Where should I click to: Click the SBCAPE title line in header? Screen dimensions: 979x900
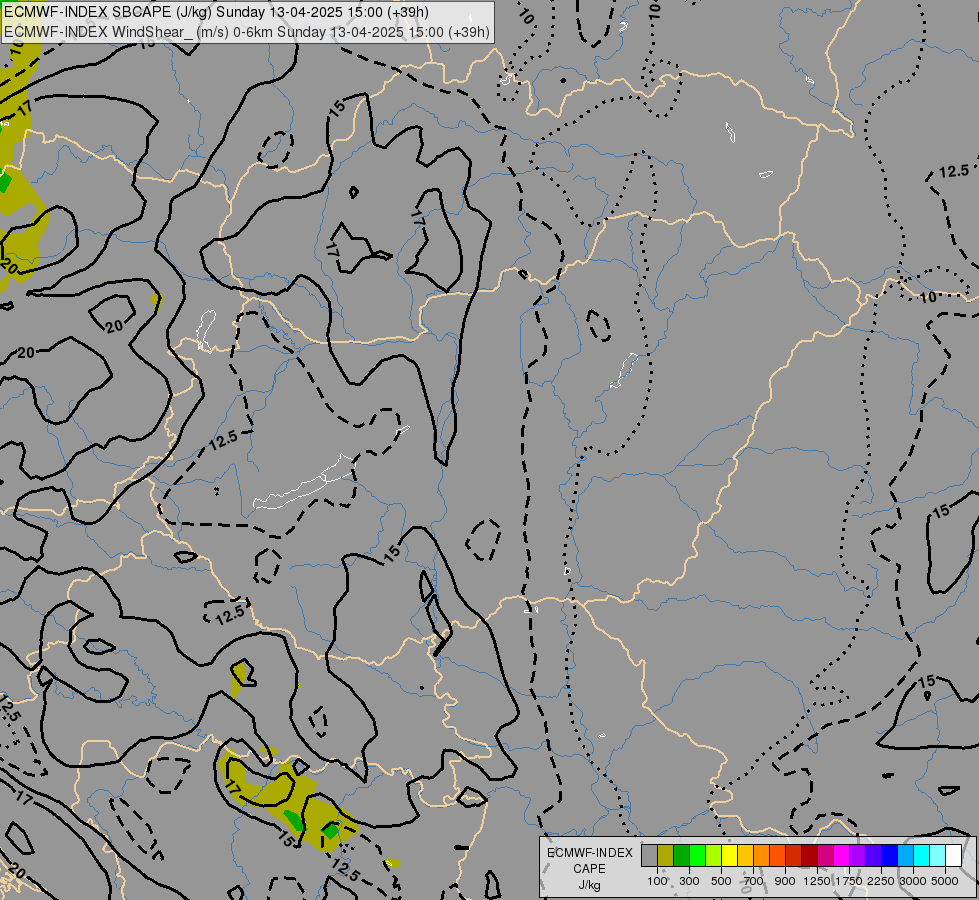[216, 12]
